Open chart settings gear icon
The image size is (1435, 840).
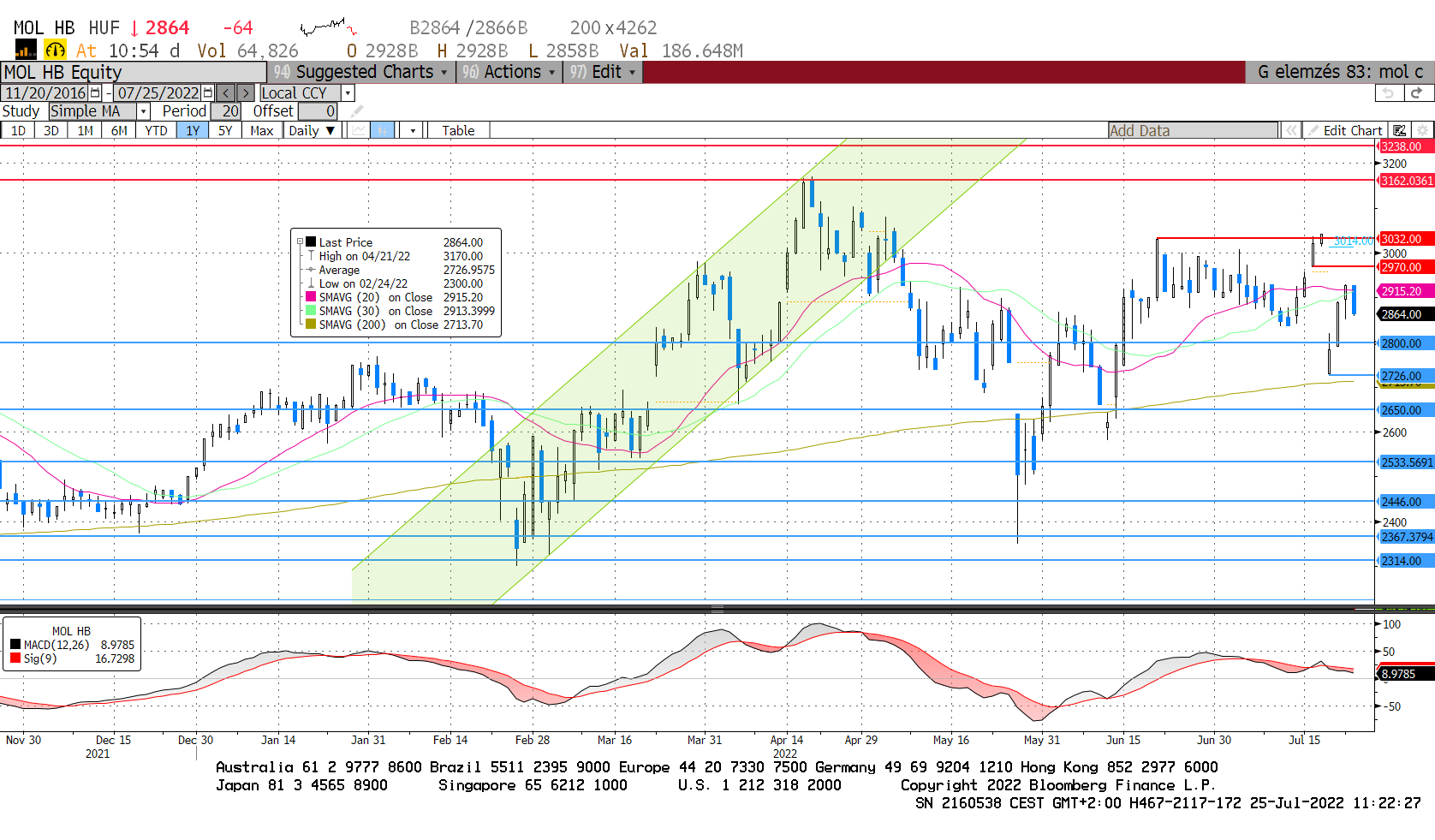tap(1422, 130)
